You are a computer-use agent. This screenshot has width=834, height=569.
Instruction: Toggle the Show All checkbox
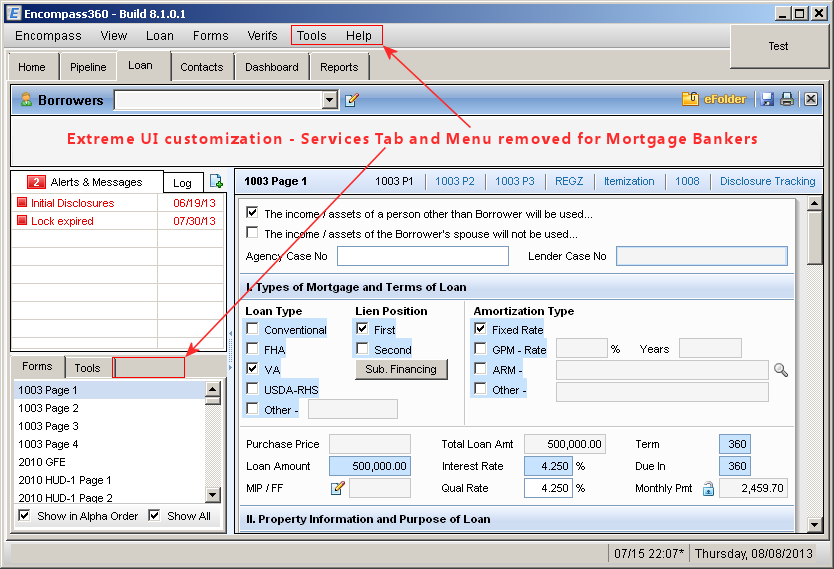pyautogui.click(x=154, y=515)
